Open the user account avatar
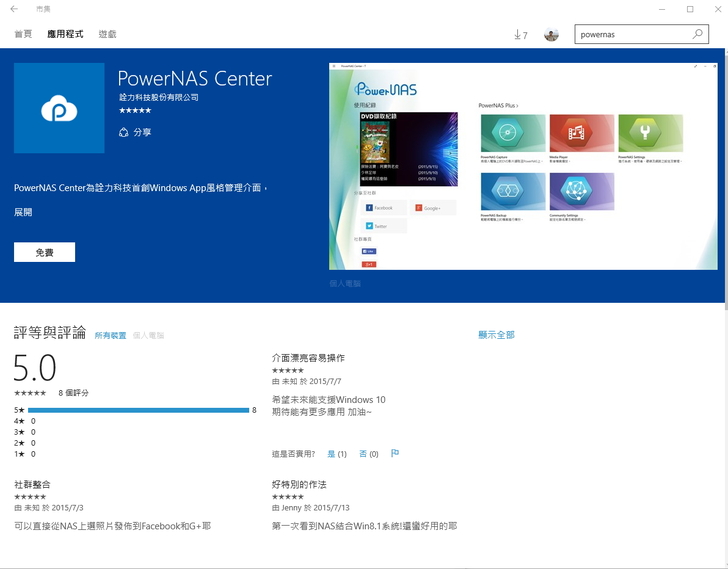The width and height of the screenshot is (728, 569). click(551, 35)
